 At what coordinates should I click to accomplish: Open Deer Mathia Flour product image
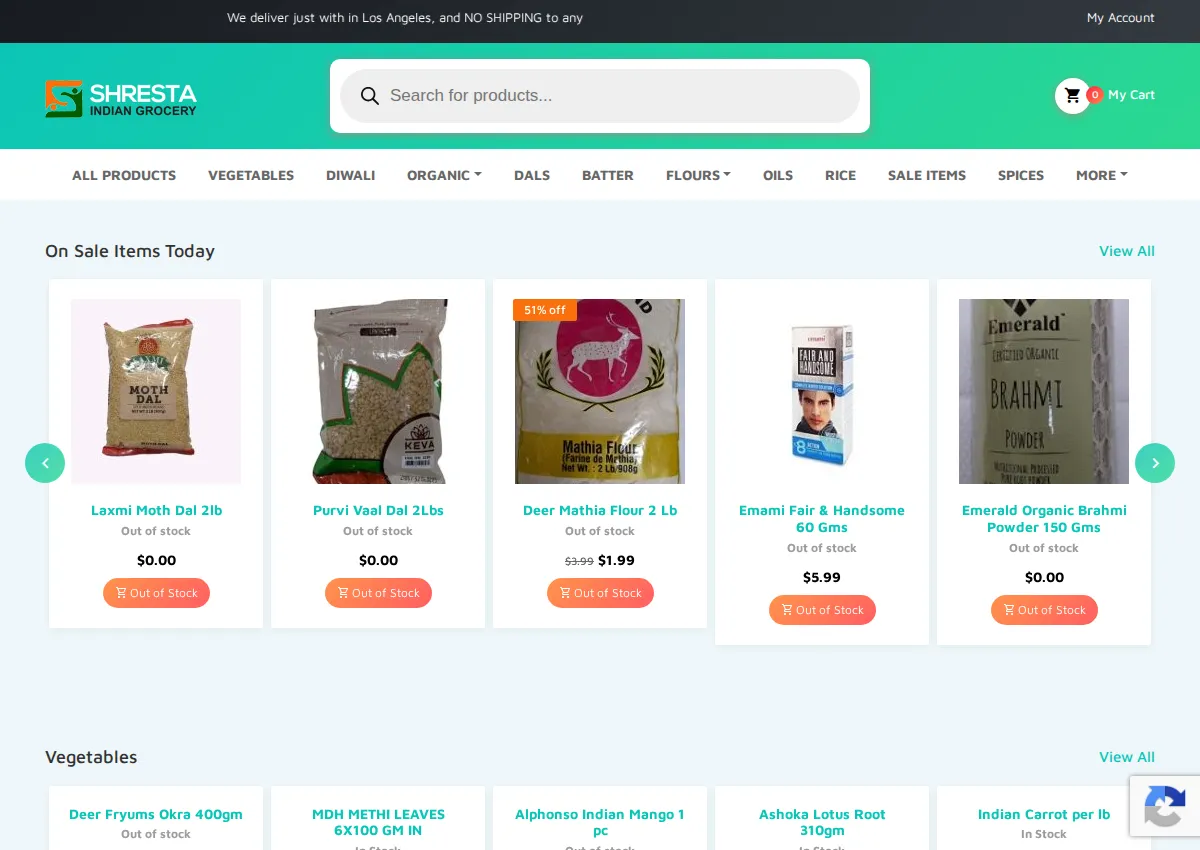coord(600,391)
